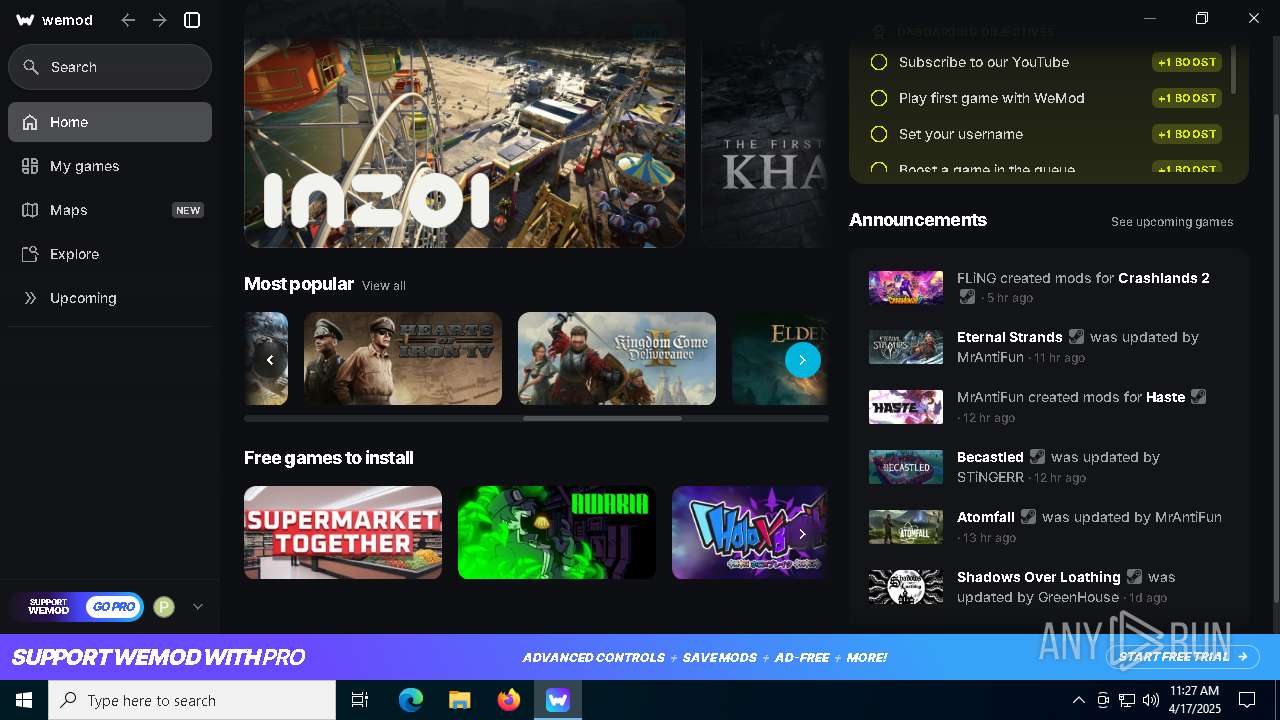Screen dimensions: 1280x720
Task: Click the WeMod logo icon
Action: point(26,20)
